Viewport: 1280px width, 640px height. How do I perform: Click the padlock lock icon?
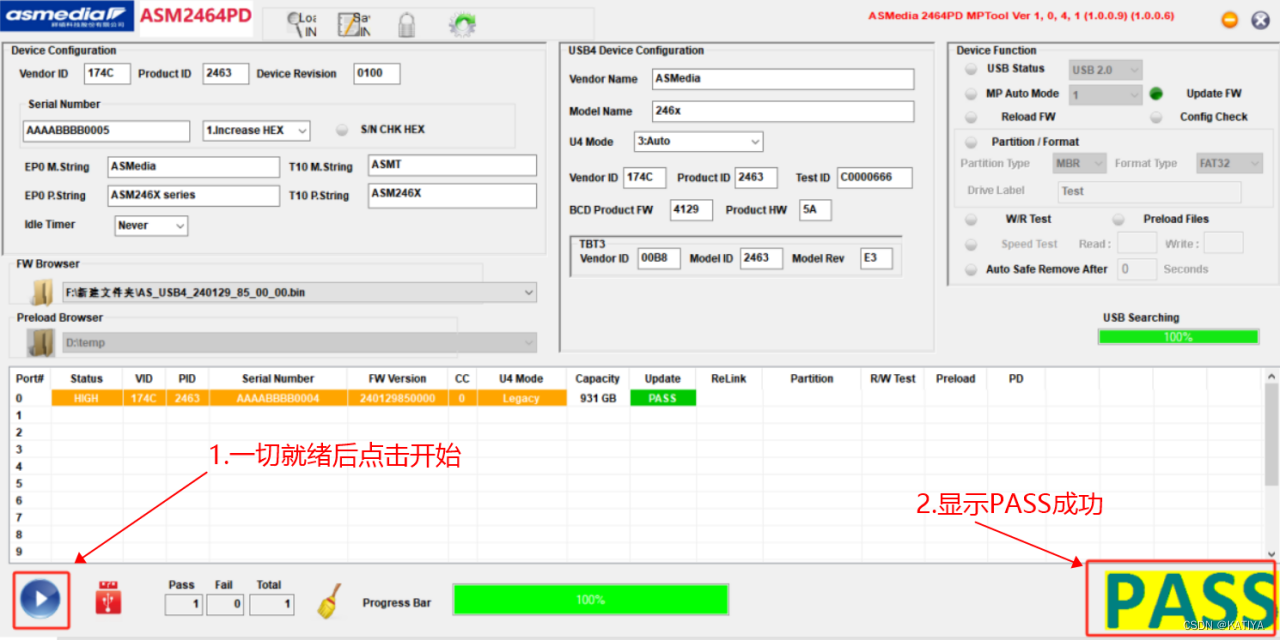pyautogui.click(x=407, y=24)
